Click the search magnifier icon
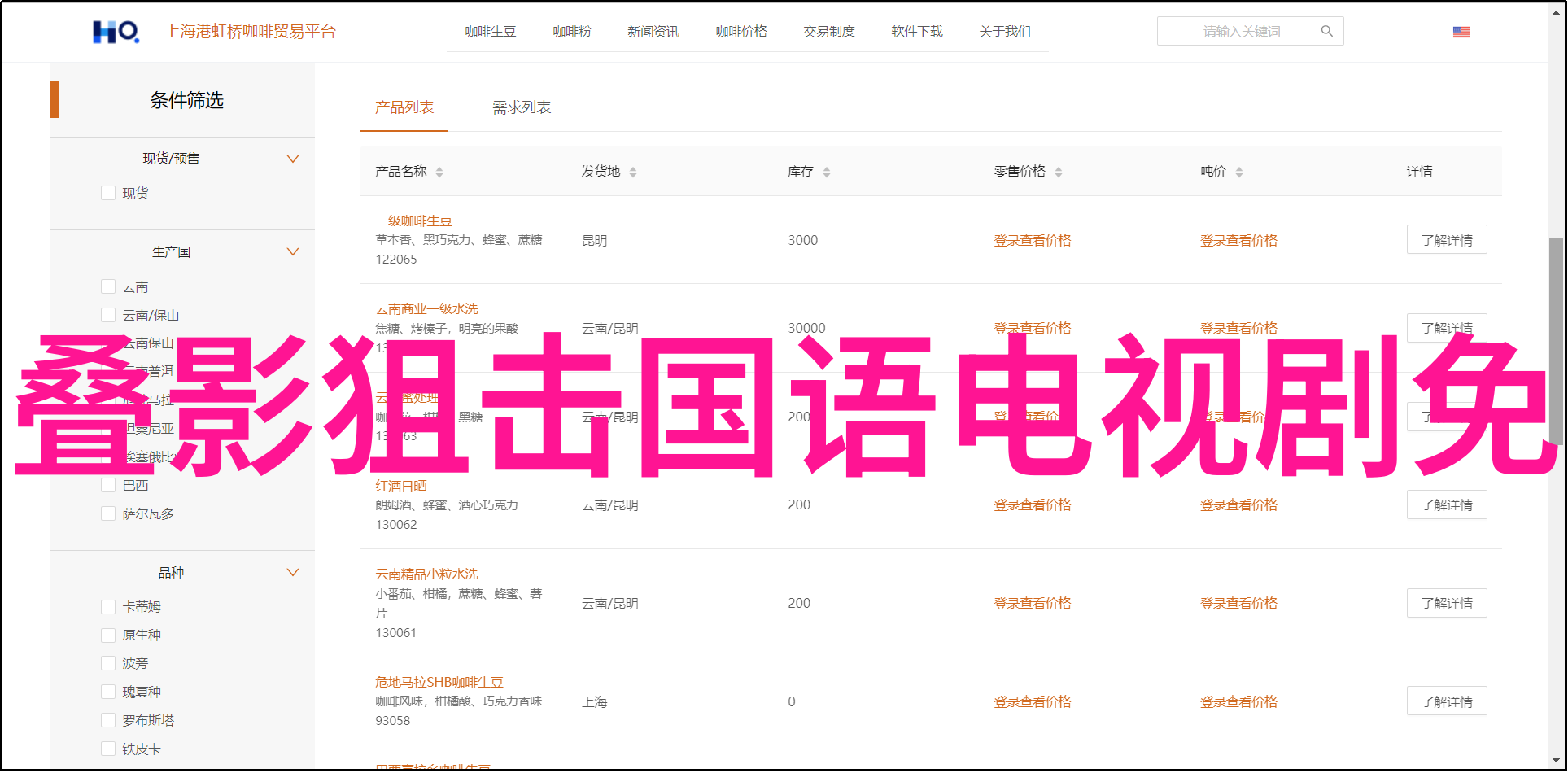1568x773 pixels. point(1326,31)
